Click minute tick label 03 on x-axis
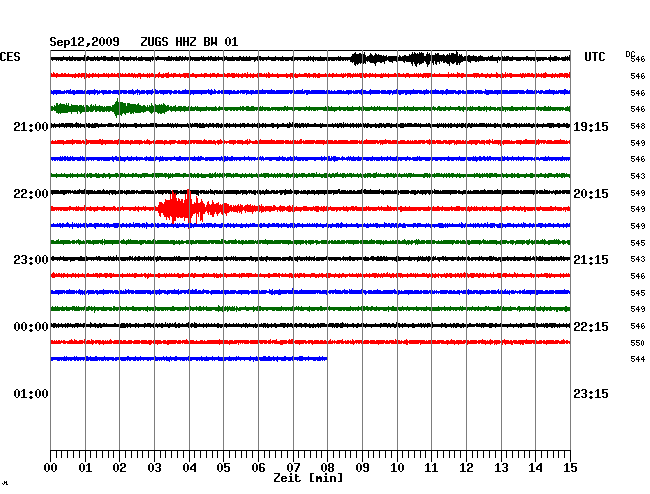 pyautogui.click(x=154, y=467)
